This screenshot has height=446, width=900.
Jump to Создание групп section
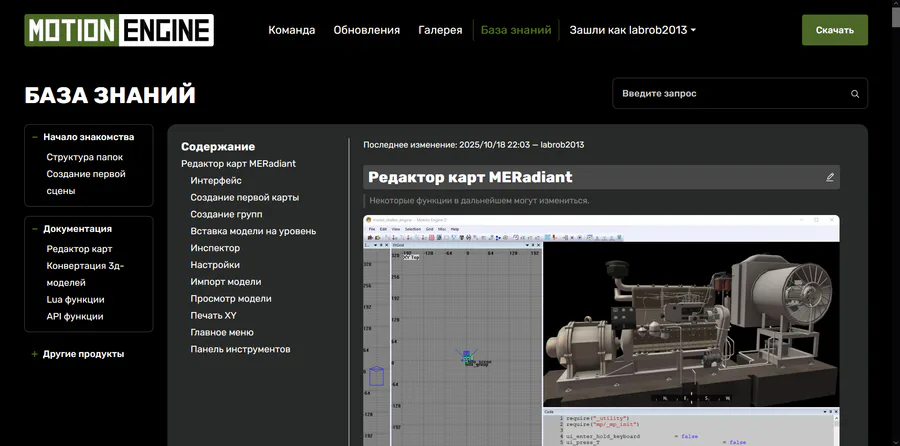click(226, 214)
